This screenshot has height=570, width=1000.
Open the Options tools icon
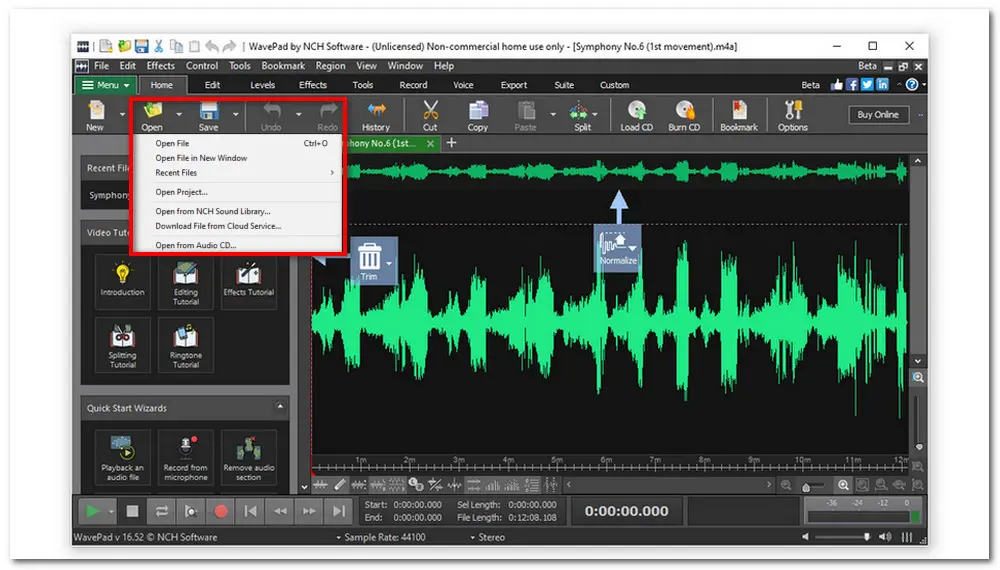coord(793,115)
